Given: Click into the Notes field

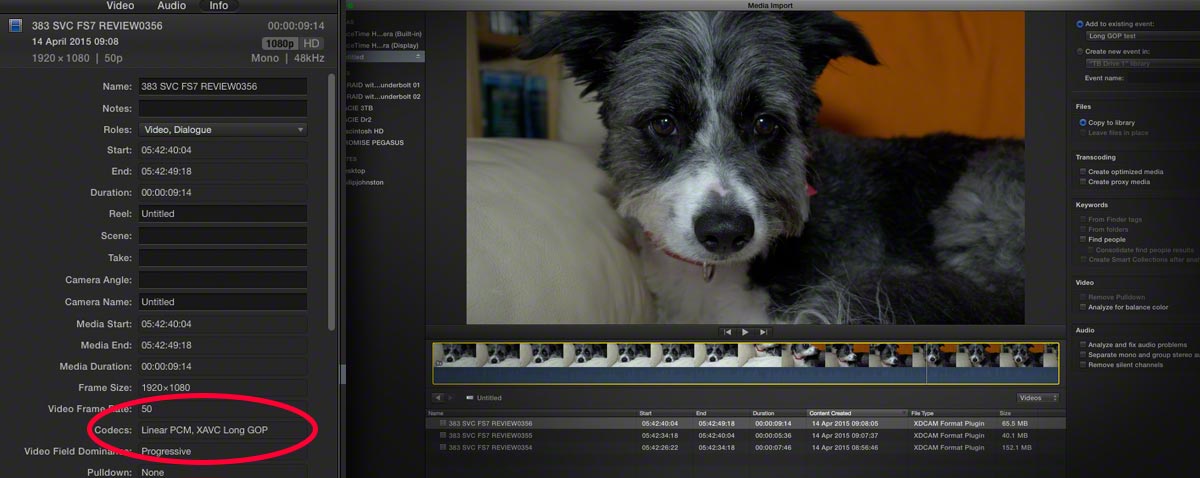Looking at the screenshot, I should [222, 108].
